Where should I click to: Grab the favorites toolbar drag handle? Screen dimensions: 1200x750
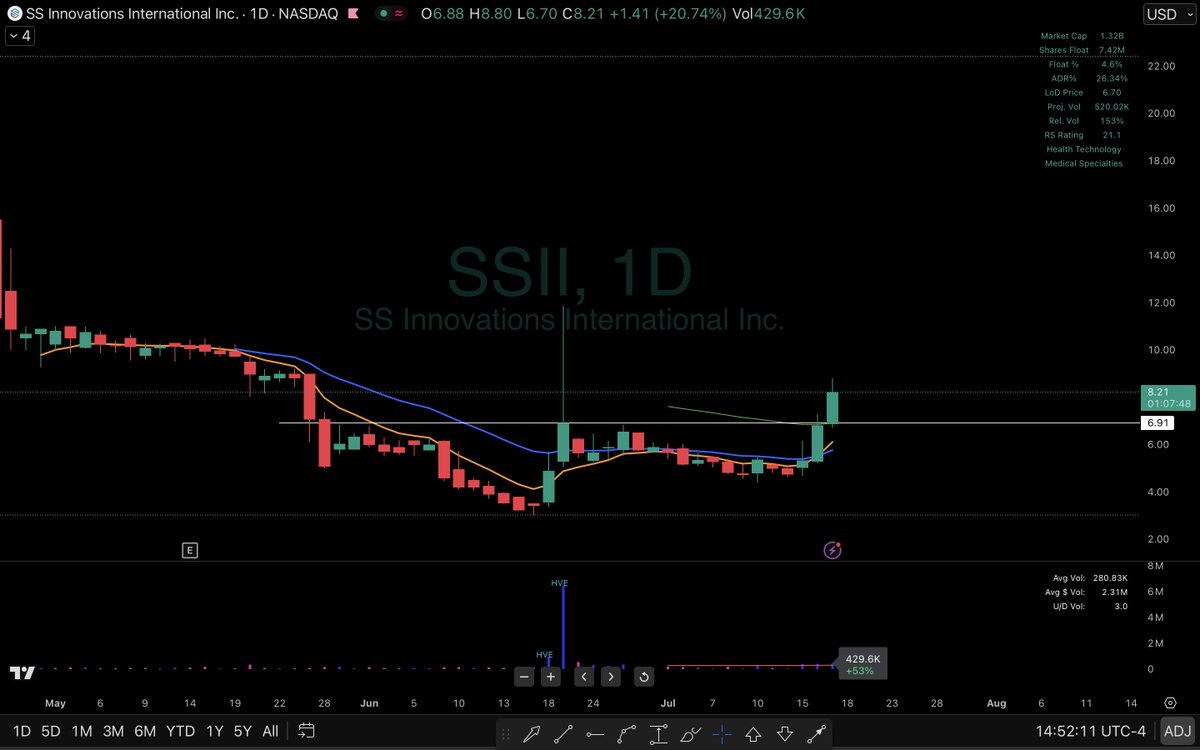pyautogui.click(x=508, y=734)
